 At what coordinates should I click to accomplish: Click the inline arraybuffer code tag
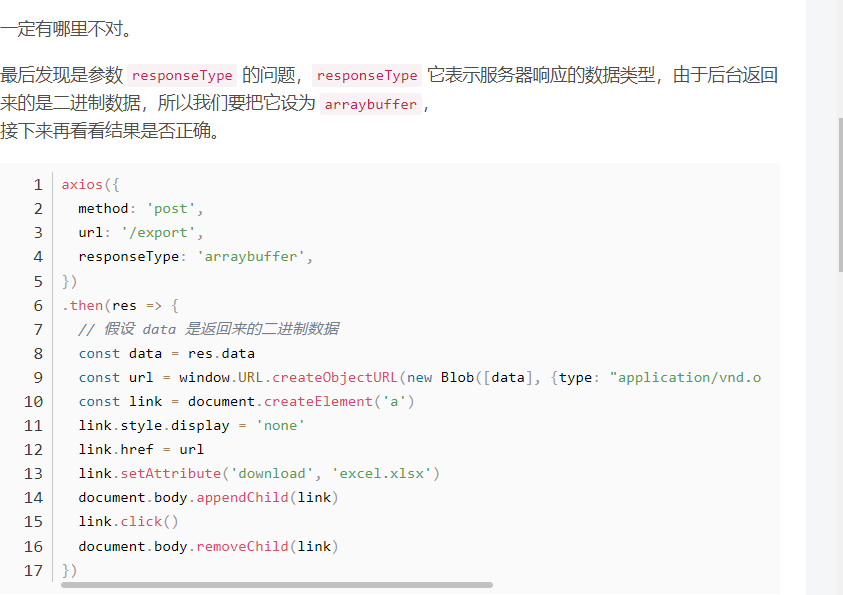[x=370, y=104]
